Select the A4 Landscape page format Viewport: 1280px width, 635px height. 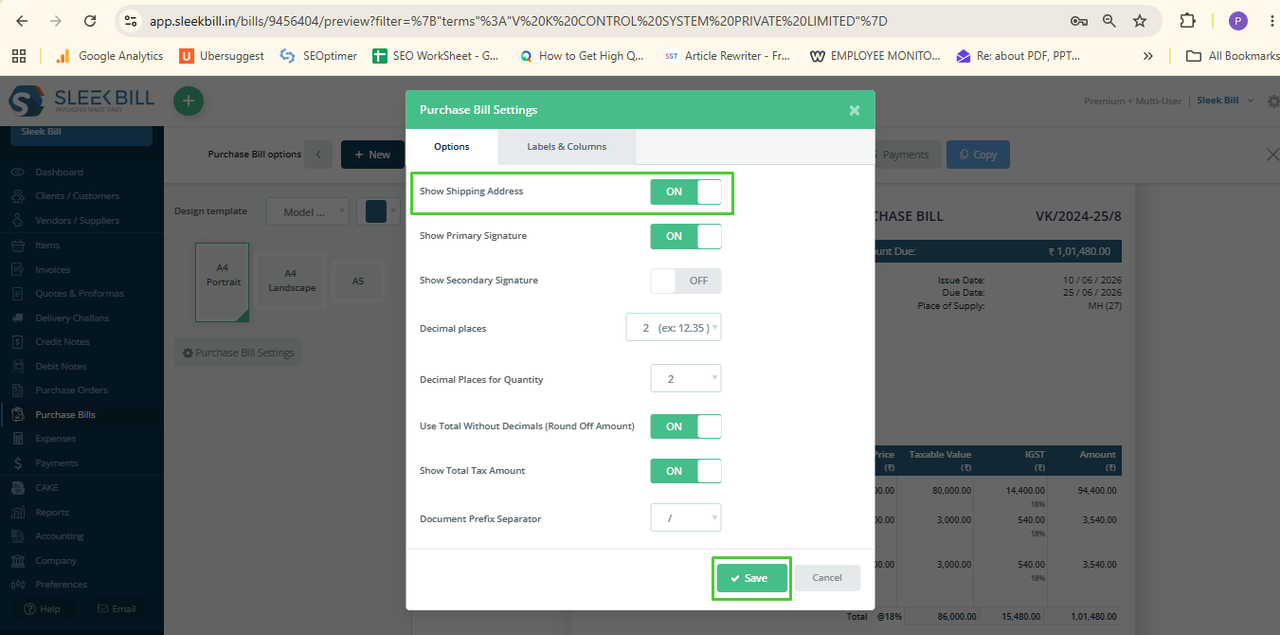pyautogui.click(x=291, y=280)
